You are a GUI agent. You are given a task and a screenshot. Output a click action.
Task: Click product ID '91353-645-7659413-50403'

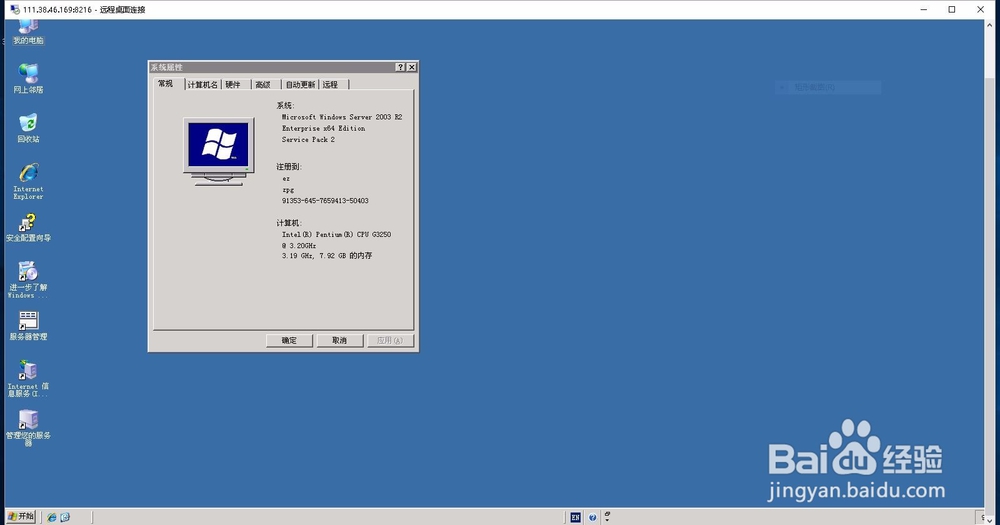pos(325,201)
